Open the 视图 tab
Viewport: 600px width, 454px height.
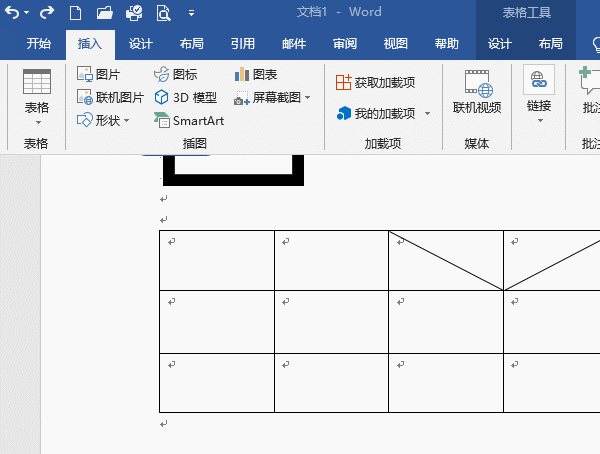coord(396,44)
